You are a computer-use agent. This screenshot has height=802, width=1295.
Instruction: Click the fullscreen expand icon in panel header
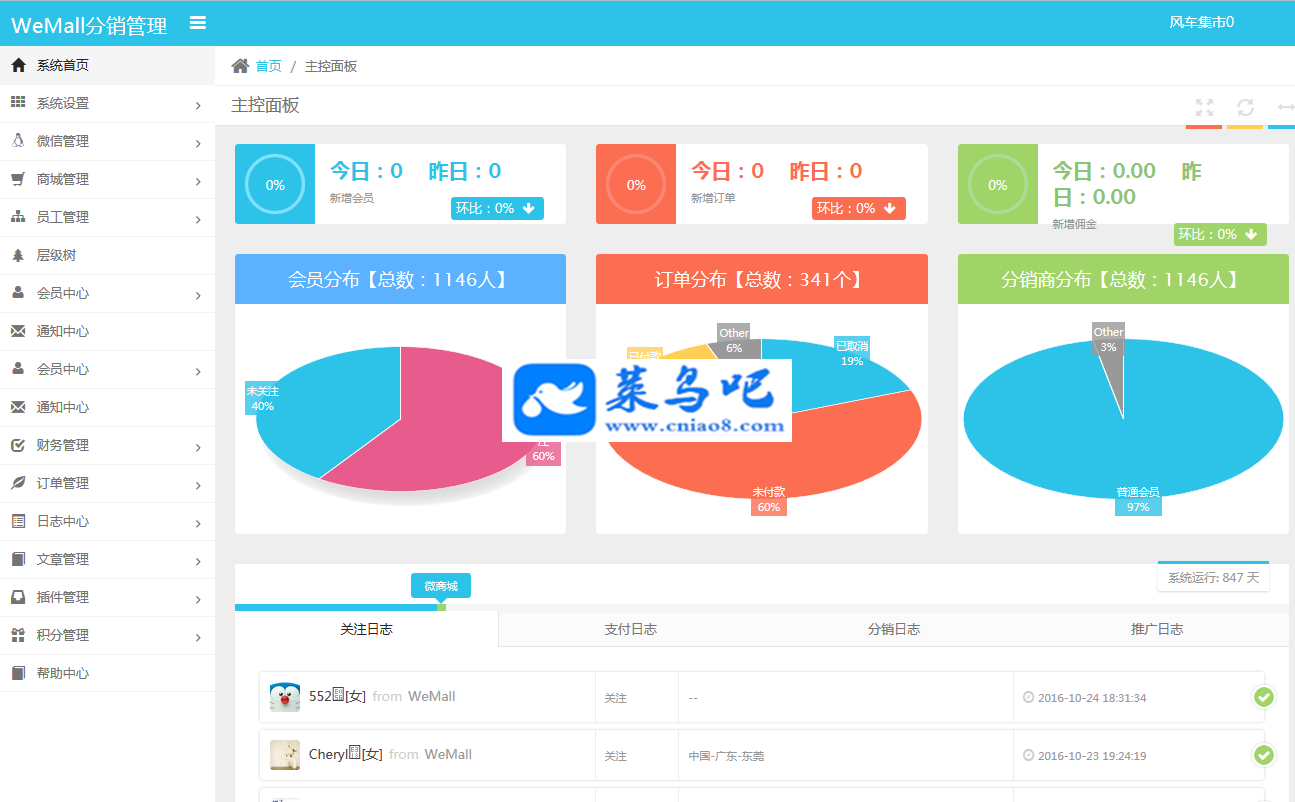(x=1205, y=107)
